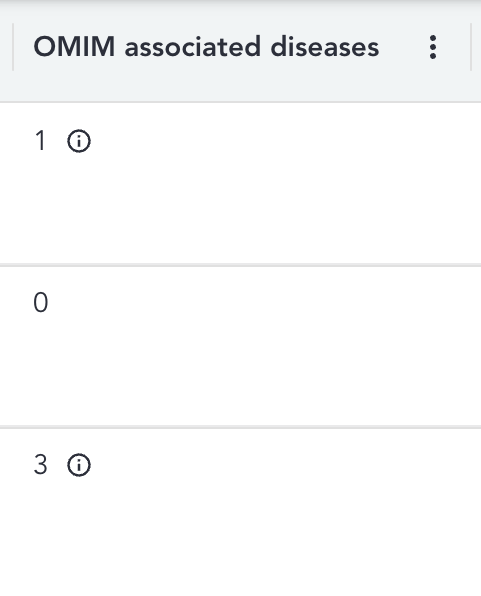Screen dimensions: 481x596
Task: Click the column divider right of the three-dot menu
Action: pyautogui.click(x=471, y=47)
